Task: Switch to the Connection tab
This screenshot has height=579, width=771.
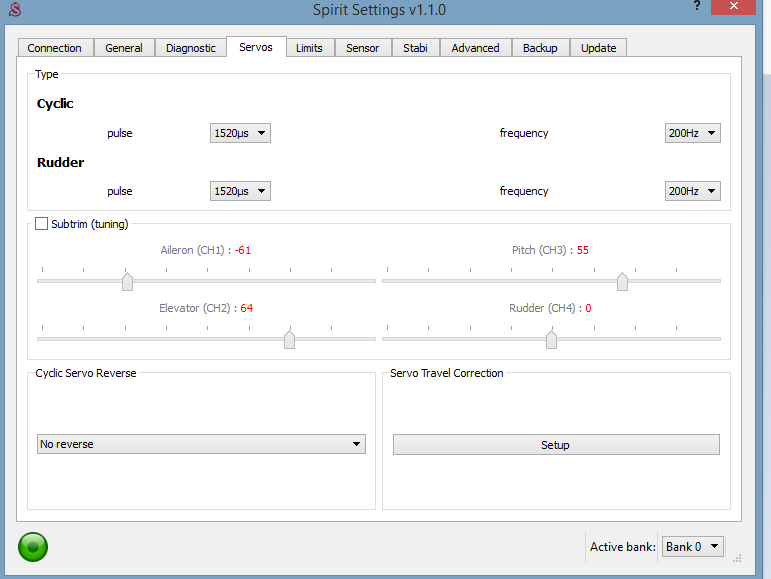Action: [x=55, y=48]
